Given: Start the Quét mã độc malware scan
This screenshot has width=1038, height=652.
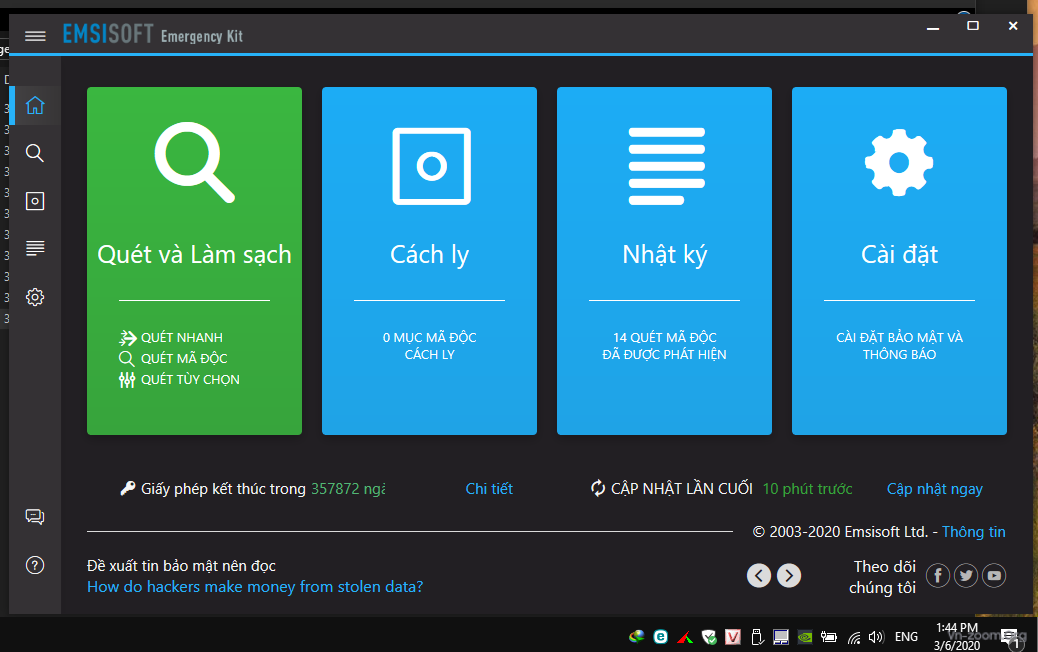Looking at the screenshot, I should coord(183,359).
